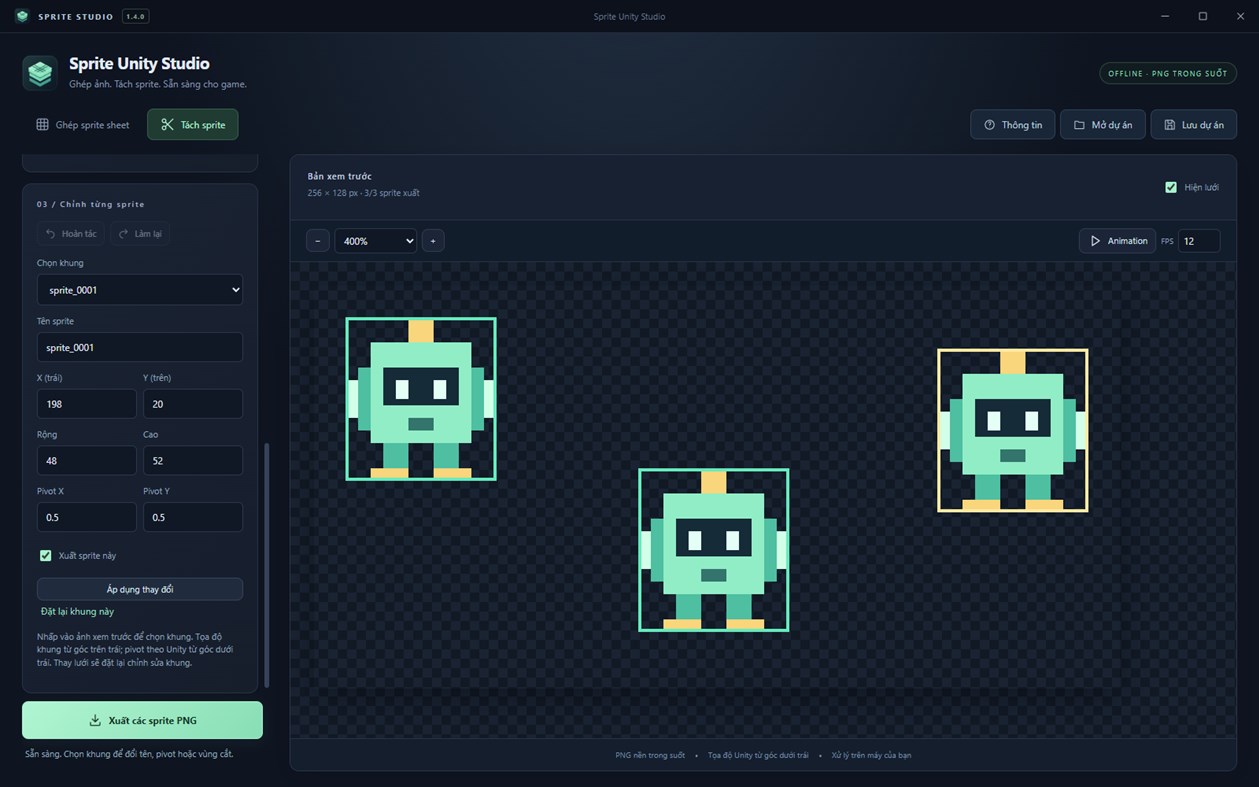Screen dimensions: 1259x787
Task: Open the Thông tin info dialog
Action: click(1012, 125)
